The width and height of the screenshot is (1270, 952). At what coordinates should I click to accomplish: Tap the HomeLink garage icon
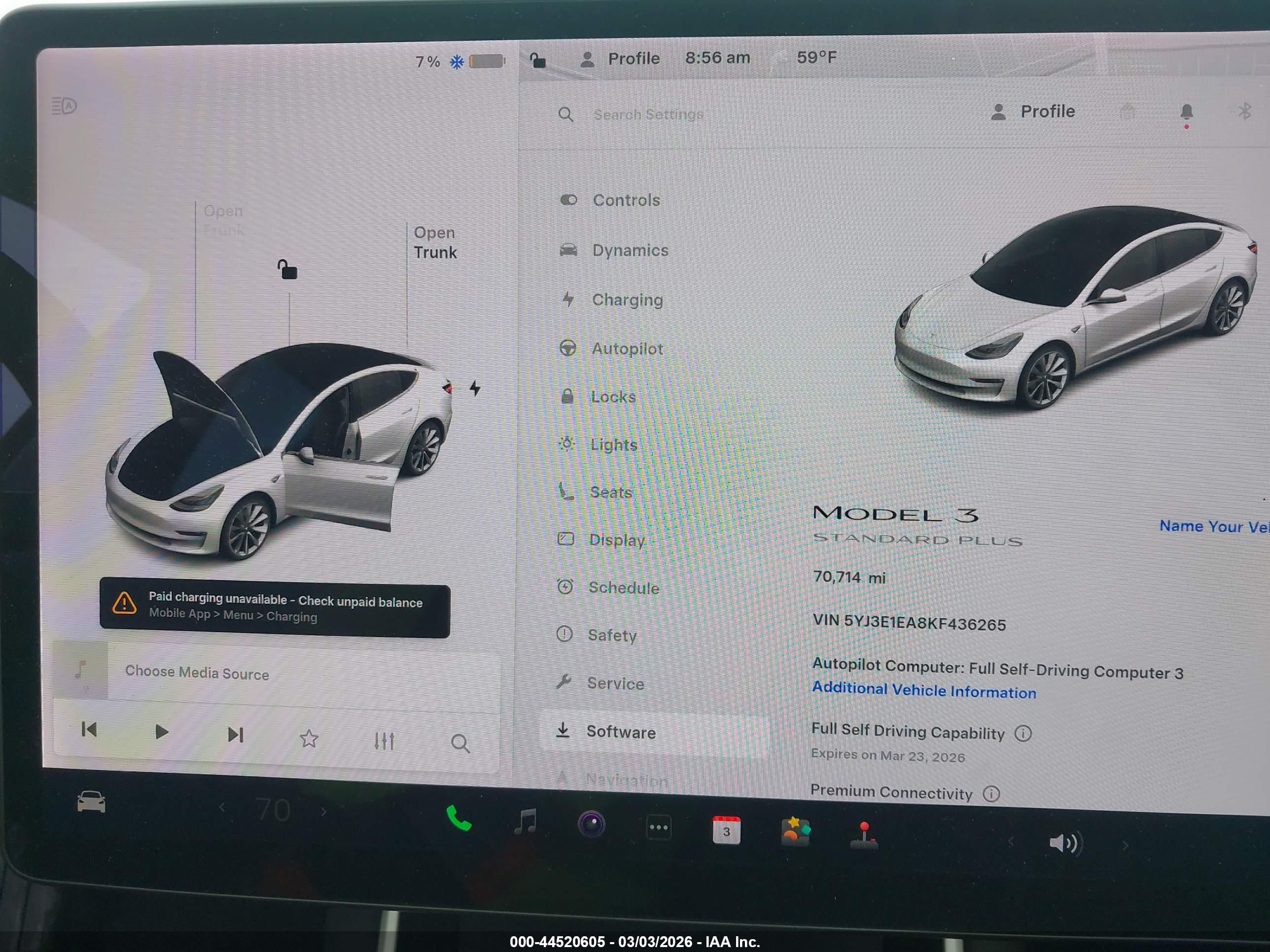(1127, 111)
